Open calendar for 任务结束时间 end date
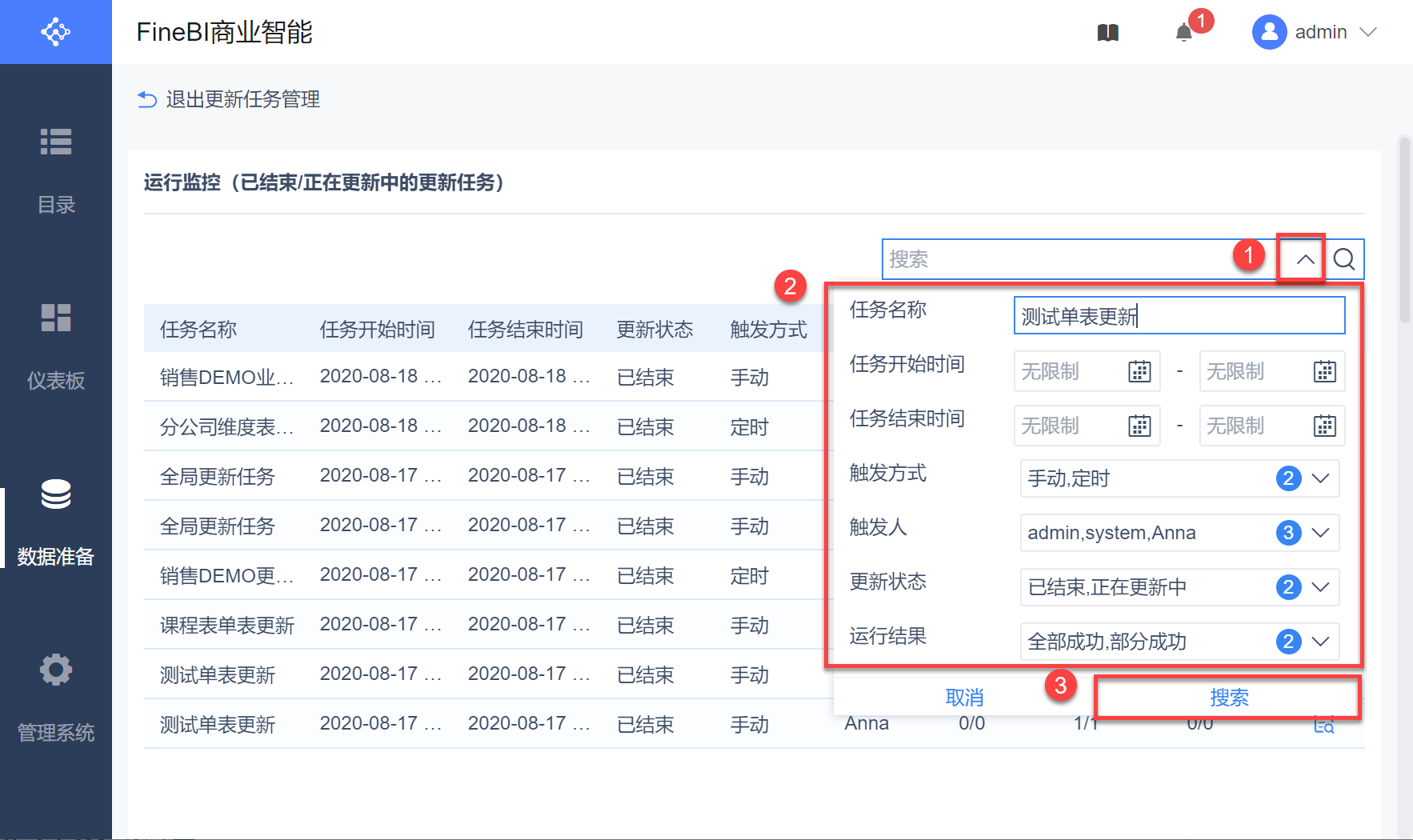The height and width of the screenshot is (840, 1413). (1325, 426)
